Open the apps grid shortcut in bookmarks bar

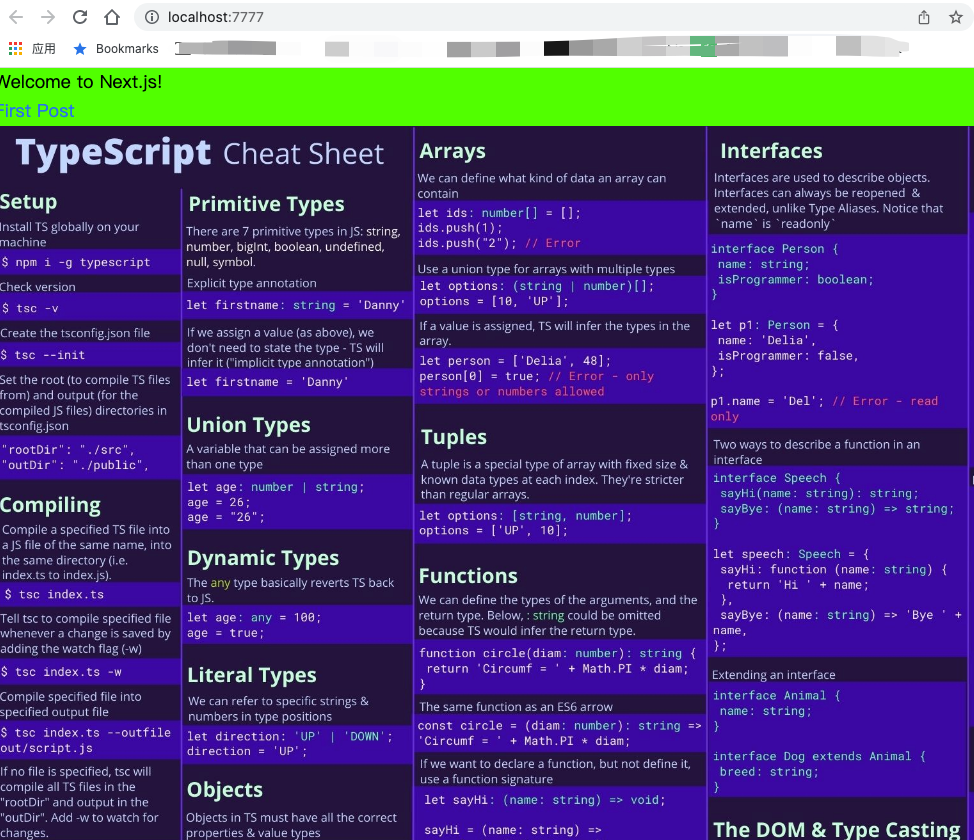[x=16, y=48]
